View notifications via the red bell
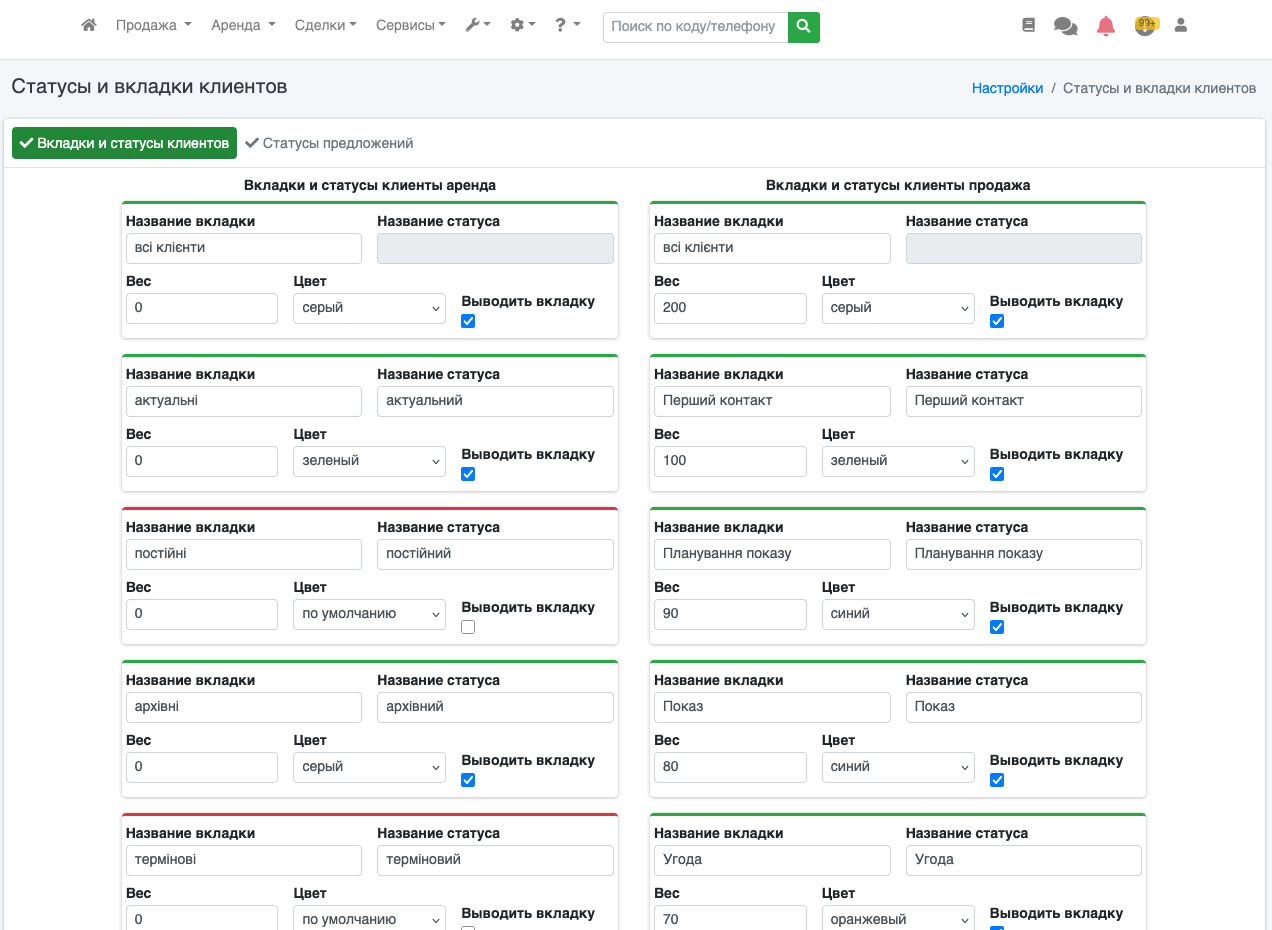Viewport: 1272px width, 930px height. coord(1105,27)
